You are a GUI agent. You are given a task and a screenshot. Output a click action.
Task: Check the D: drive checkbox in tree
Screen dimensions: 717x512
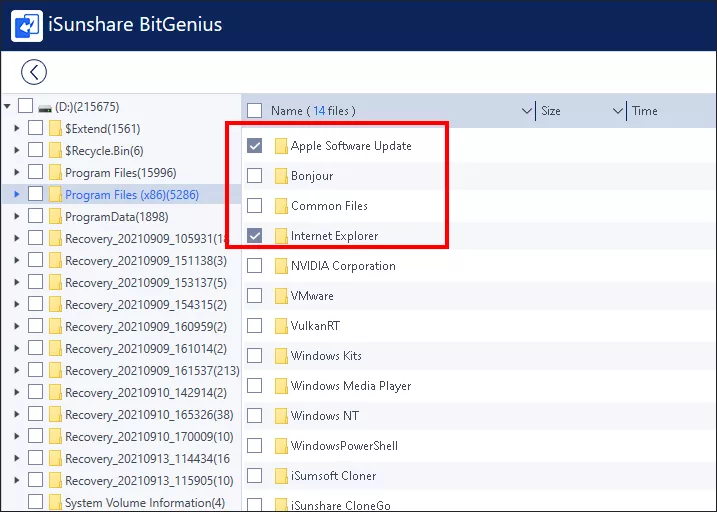click(25, 106)
